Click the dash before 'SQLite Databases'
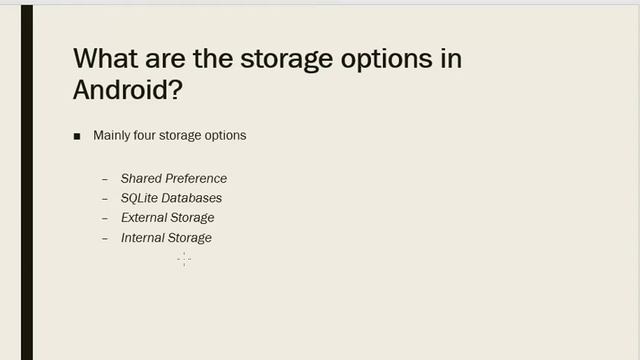Screen dimensions: 640x360 [105, 199]
